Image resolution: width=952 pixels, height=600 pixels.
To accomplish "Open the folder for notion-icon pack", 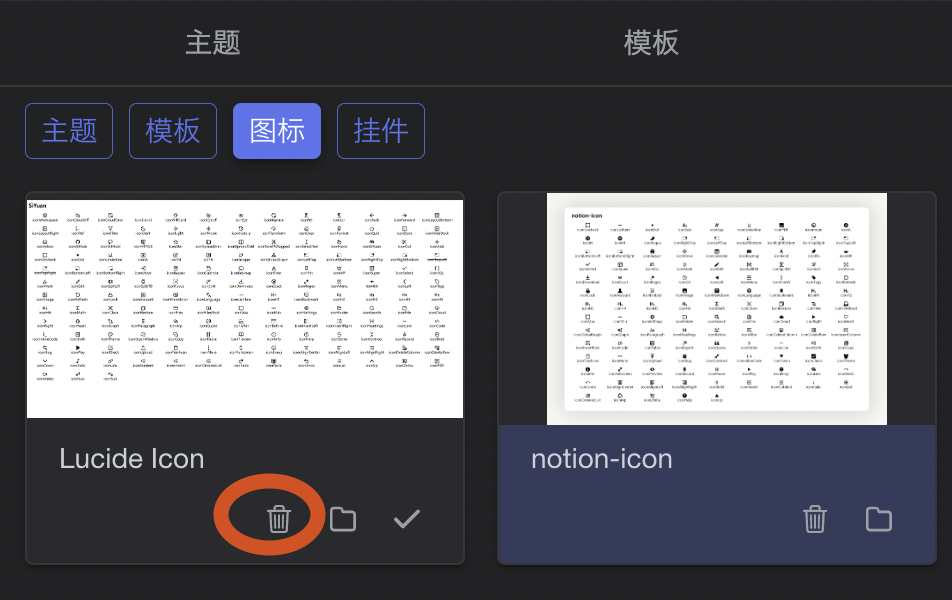I will [879, 519].
